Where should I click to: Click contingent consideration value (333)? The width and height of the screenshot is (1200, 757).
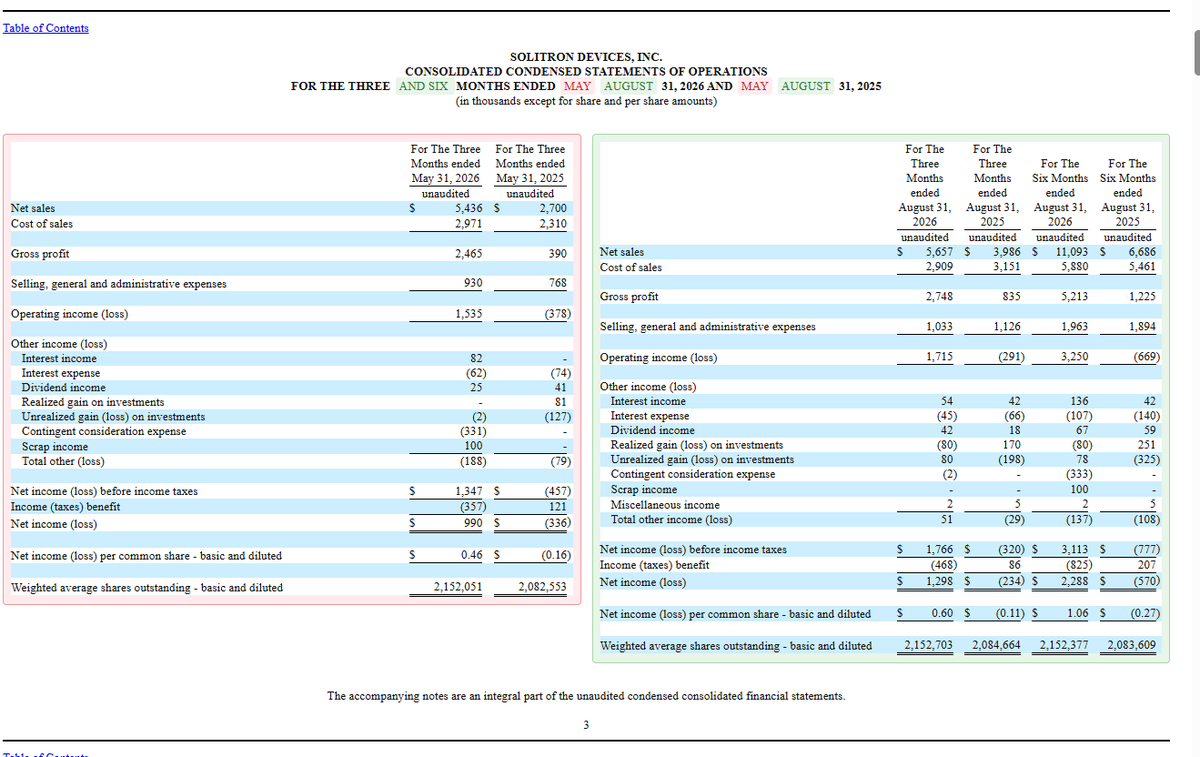click(1077, 474)
